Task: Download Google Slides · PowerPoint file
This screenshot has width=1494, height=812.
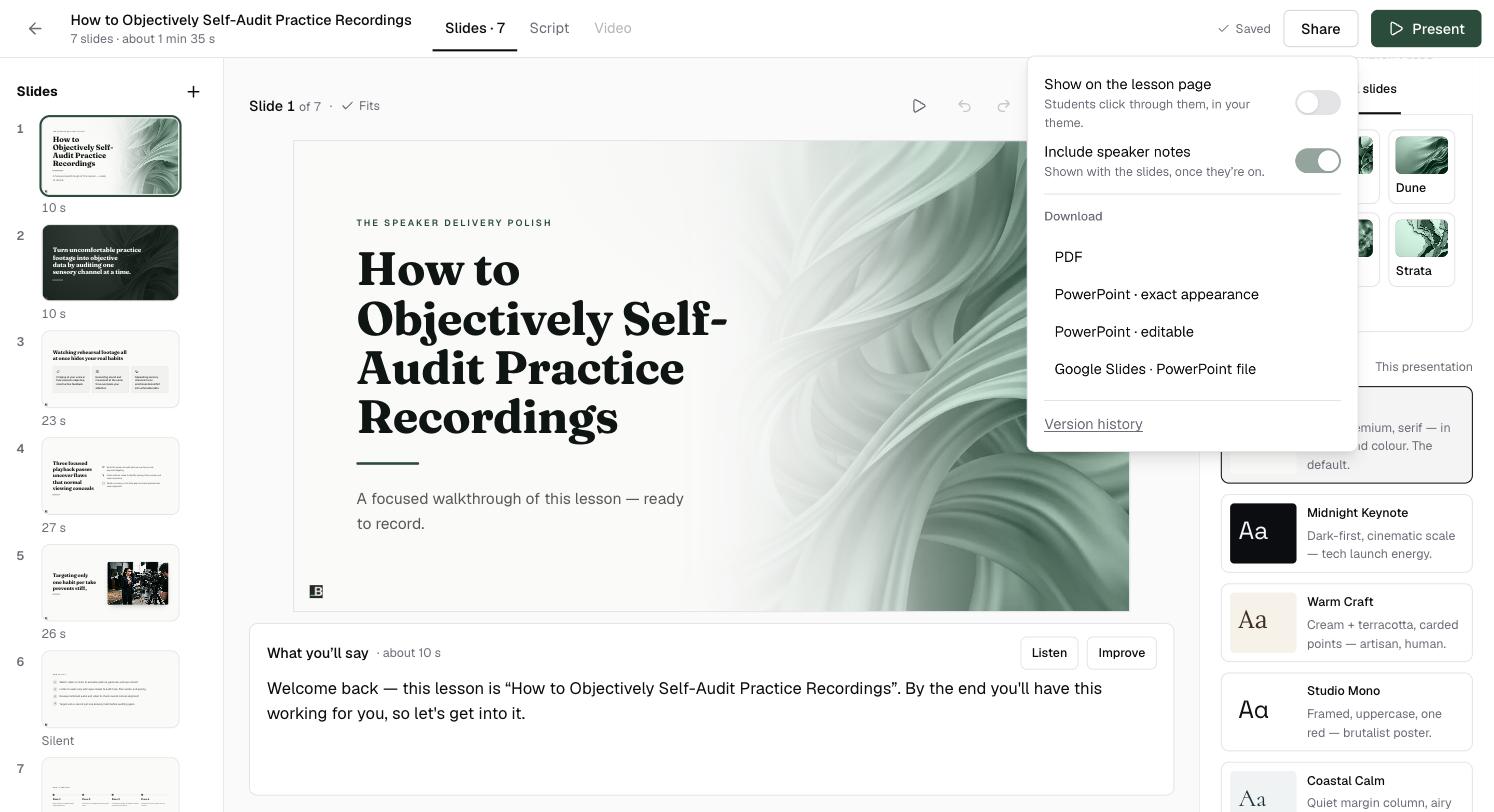Action: click(1192, 369)
